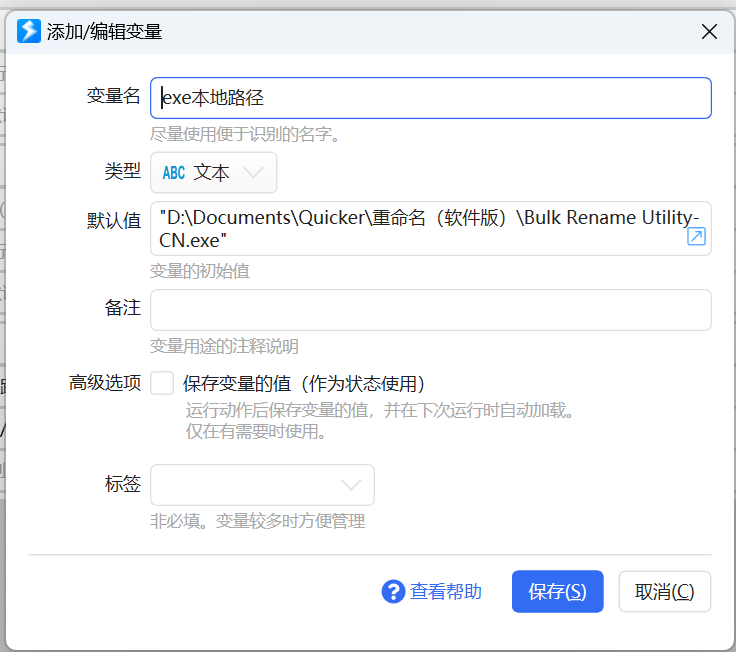Click the 取消(C) button
736x652 pixels.
click(664, 591)
